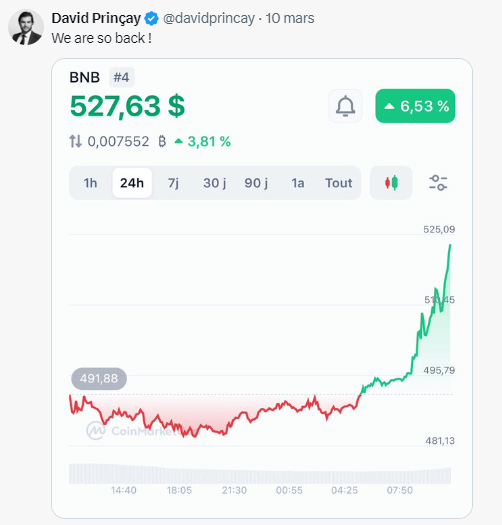
Task: Click the CoinMarketCap watermark logo
Action: (x=95, y=431)
